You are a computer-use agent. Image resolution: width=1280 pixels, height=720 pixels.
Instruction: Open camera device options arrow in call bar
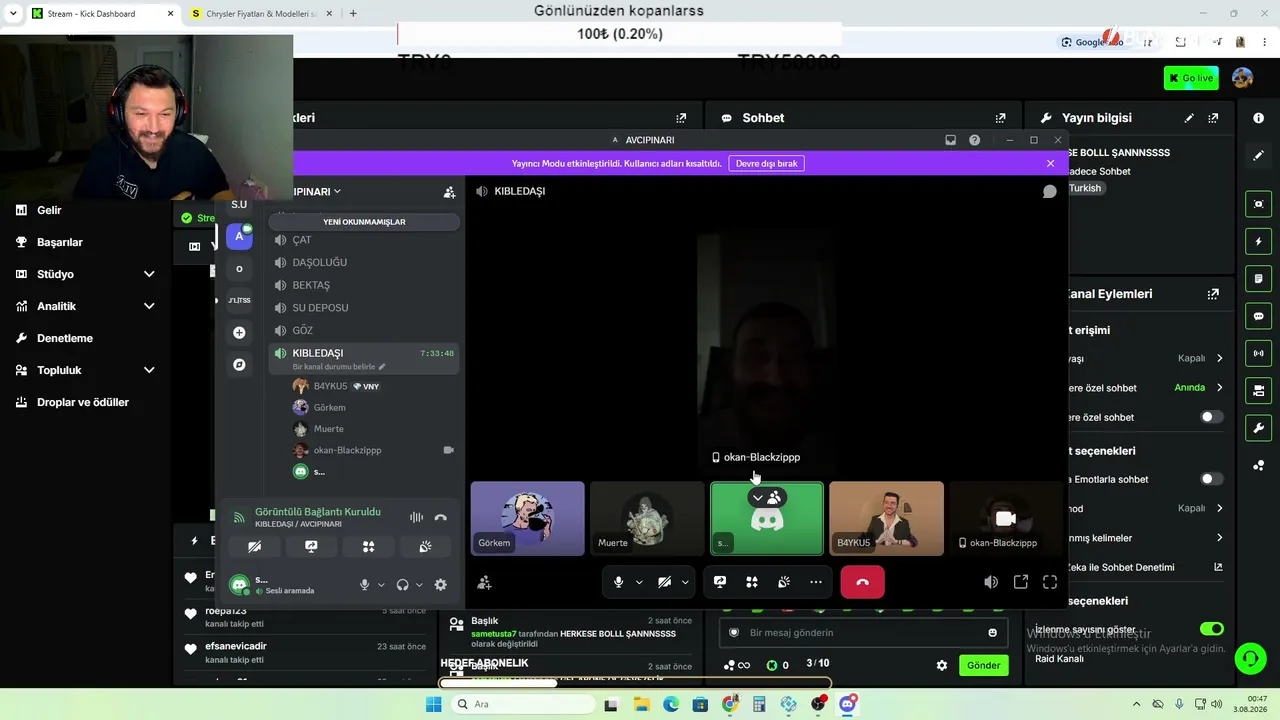coord(685,582)
